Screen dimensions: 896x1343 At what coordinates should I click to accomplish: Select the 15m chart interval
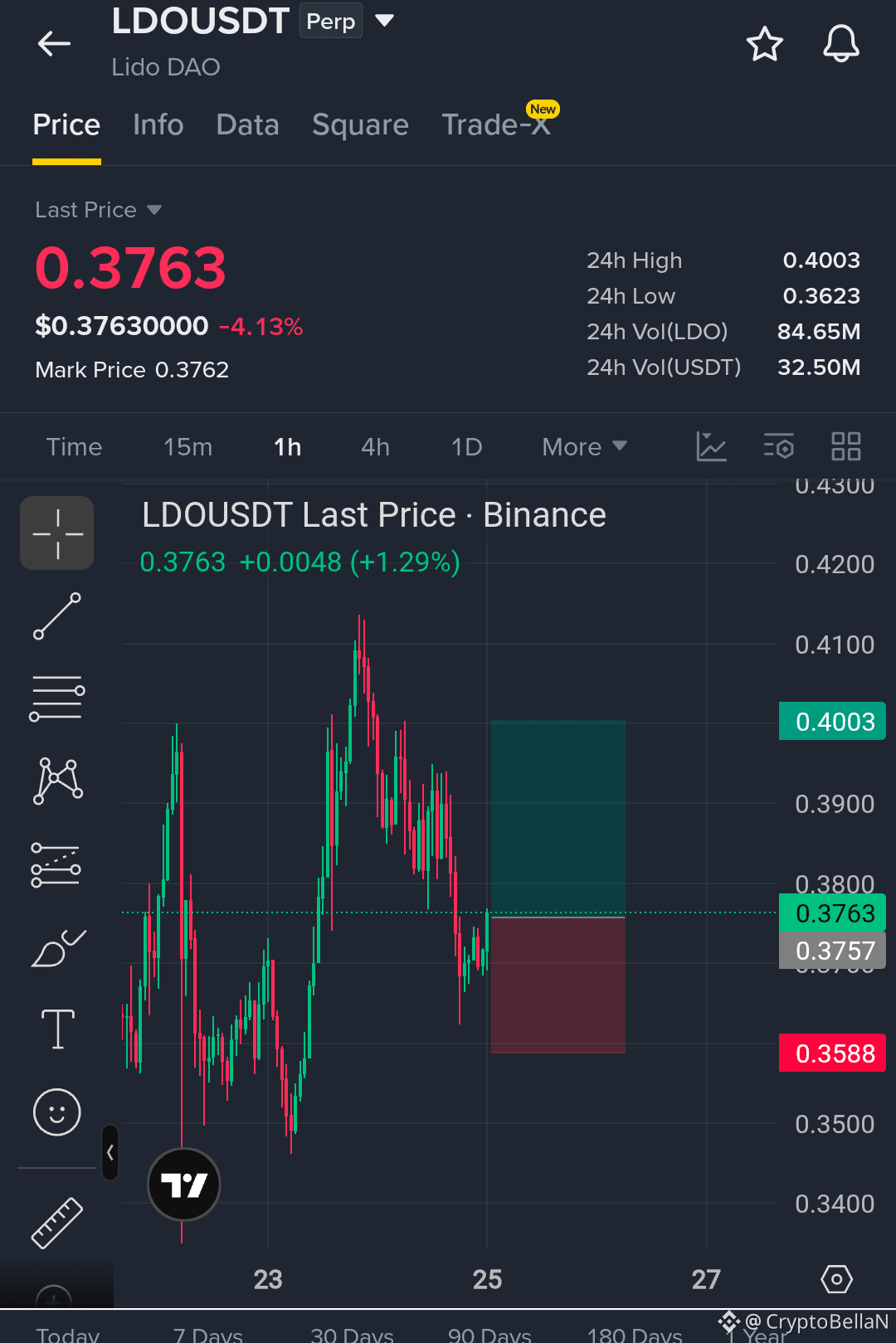click(187, 447)
